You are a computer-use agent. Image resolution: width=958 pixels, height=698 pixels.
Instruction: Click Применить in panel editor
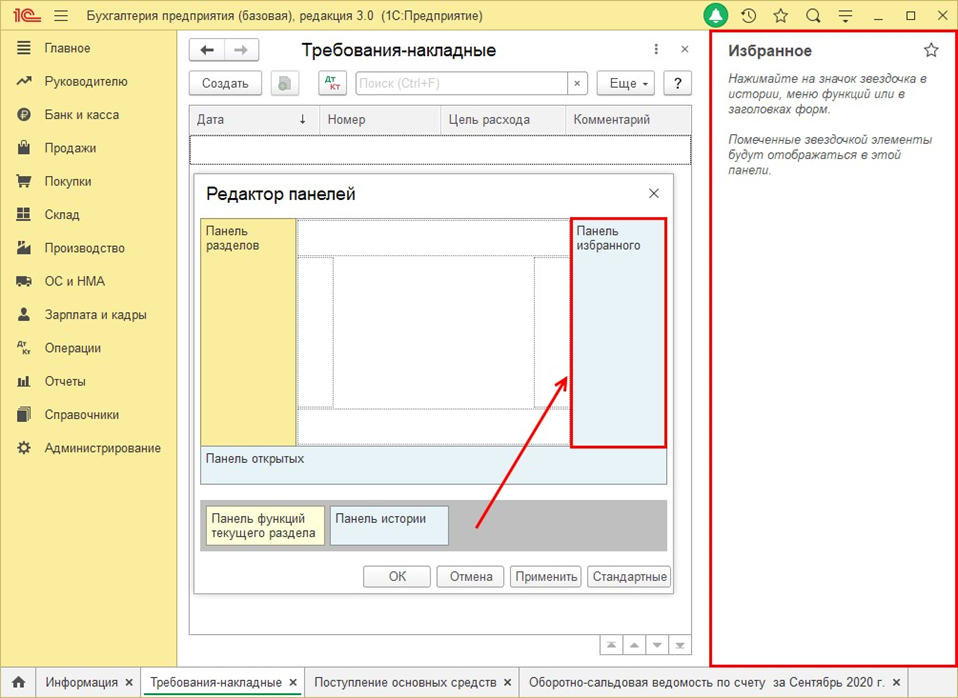[546, 576]
